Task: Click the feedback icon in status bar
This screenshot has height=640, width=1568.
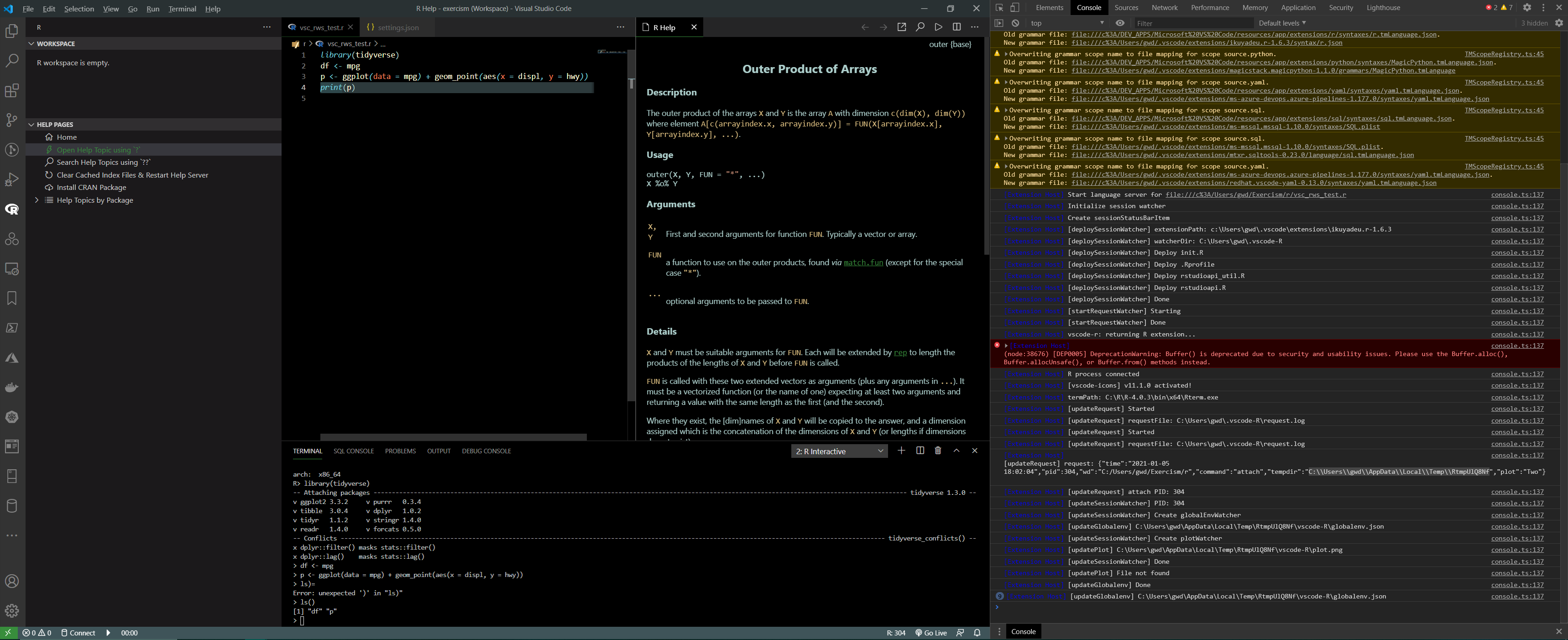Action: tap(960, 633)
